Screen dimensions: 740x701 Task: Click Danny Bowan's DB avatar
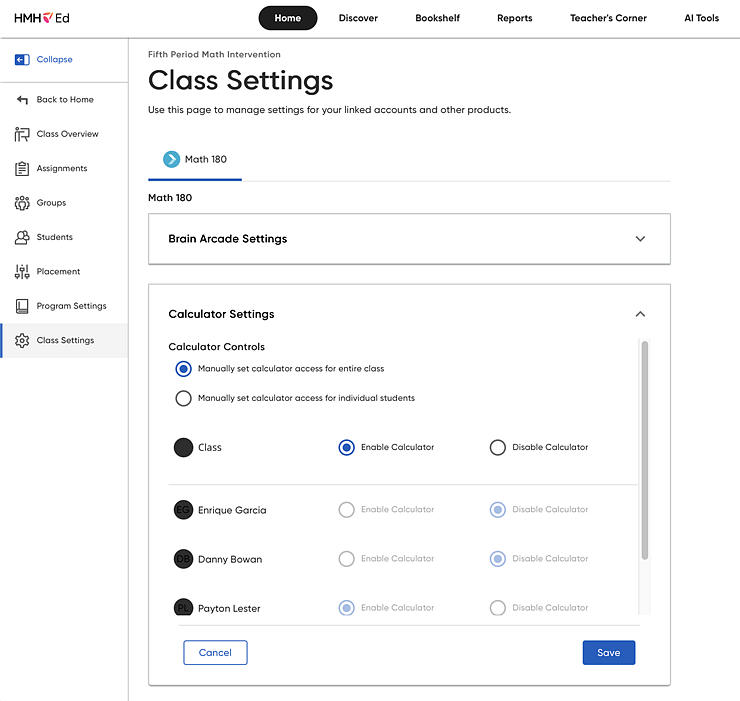pyautogui.click(x=184, y=559)
